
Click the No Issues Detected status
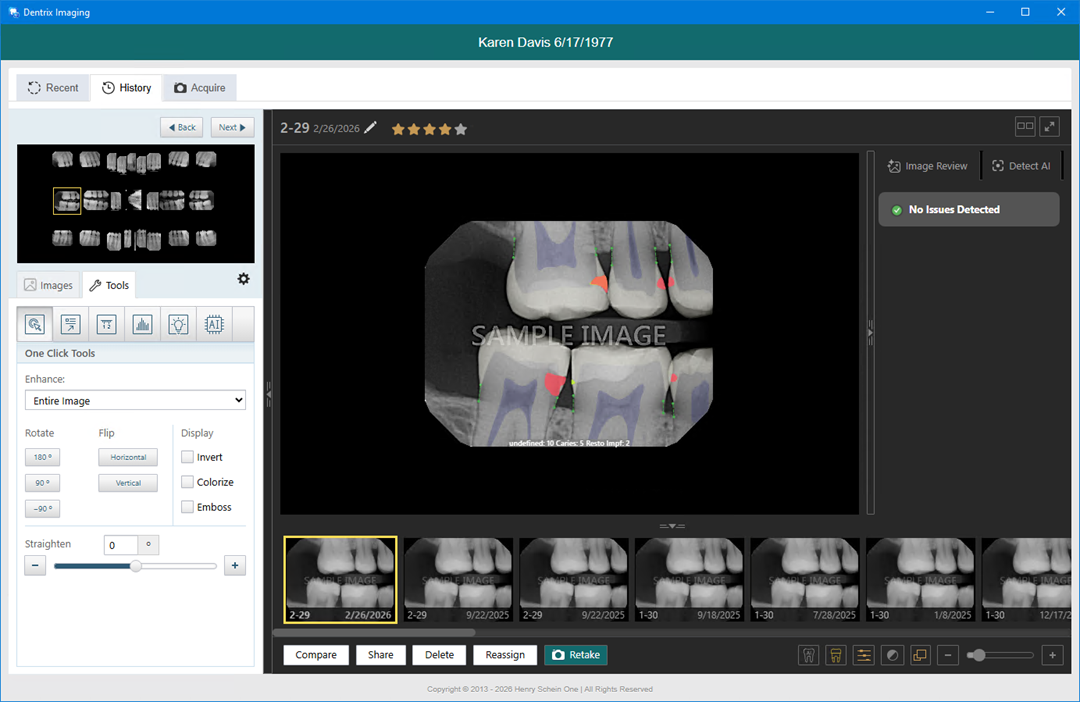968,209
